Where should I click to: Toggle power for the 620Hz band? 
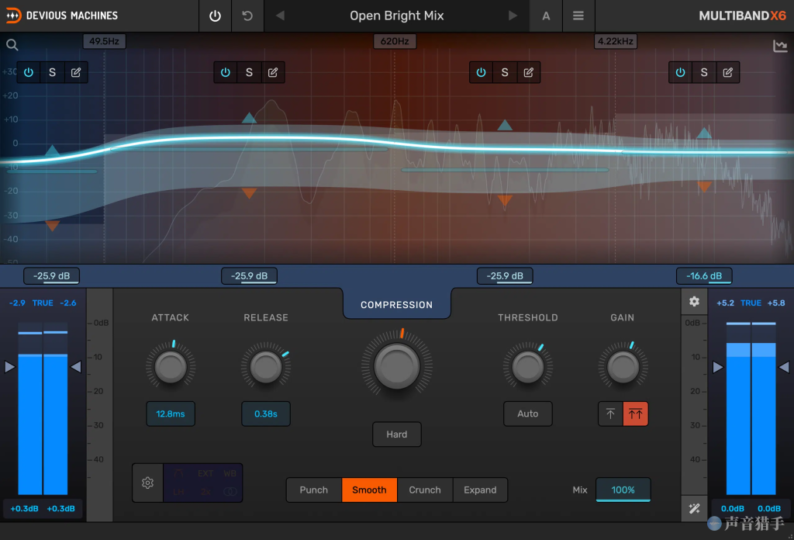[x=481, y=72]
